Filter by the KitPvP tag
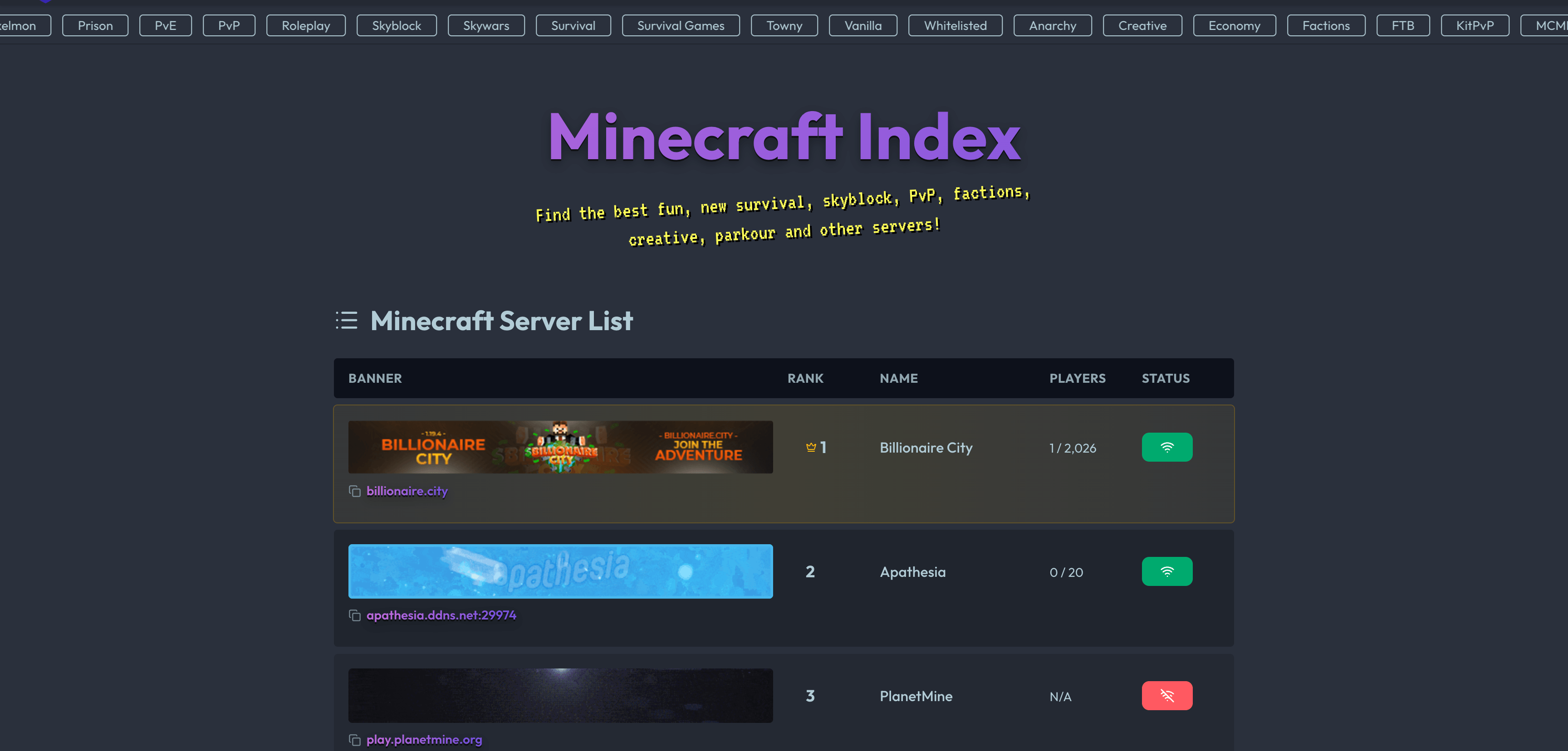 [x=1475, y=25]
